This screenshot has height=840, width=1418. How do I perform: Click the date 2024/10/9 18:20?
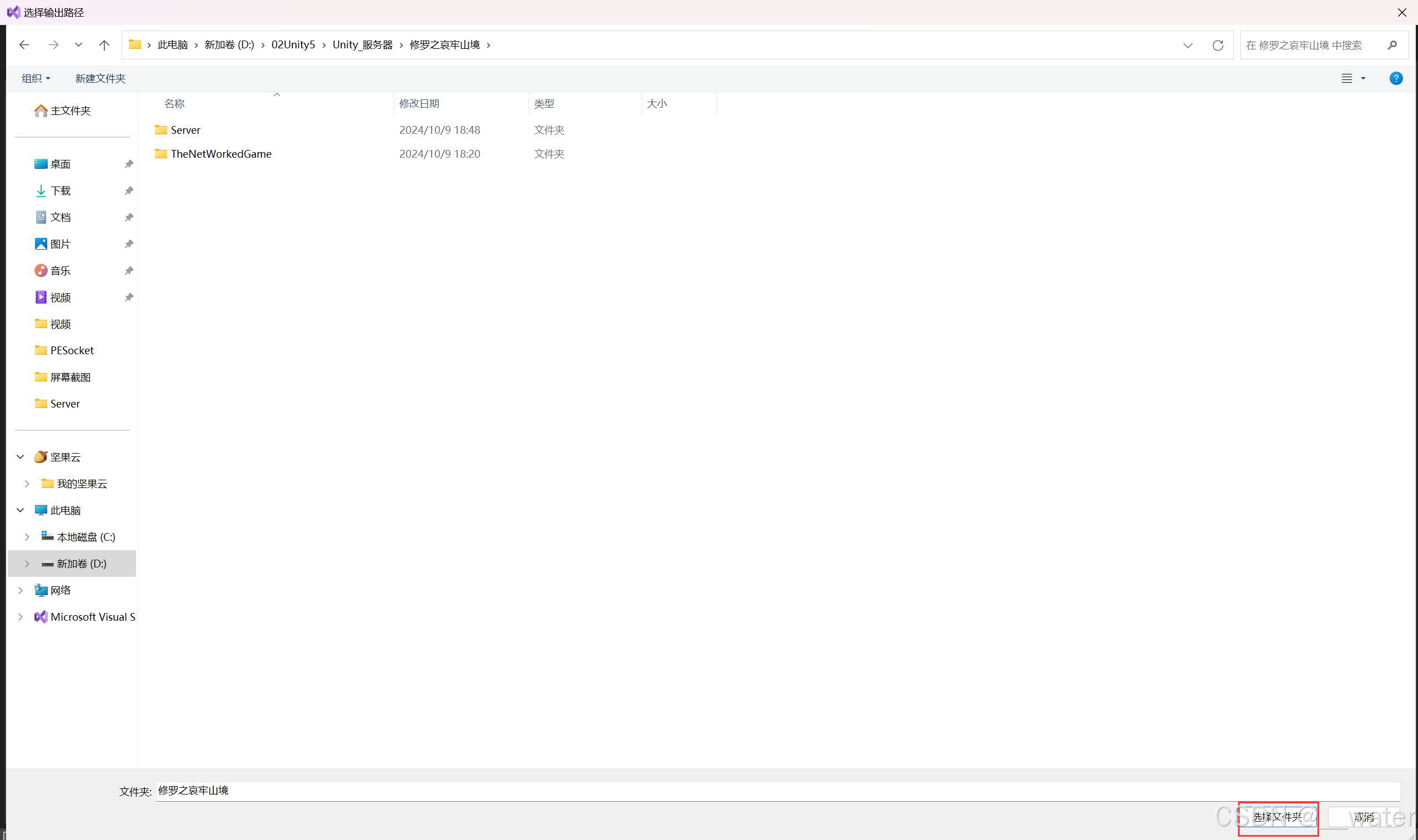tap(439, 153)
